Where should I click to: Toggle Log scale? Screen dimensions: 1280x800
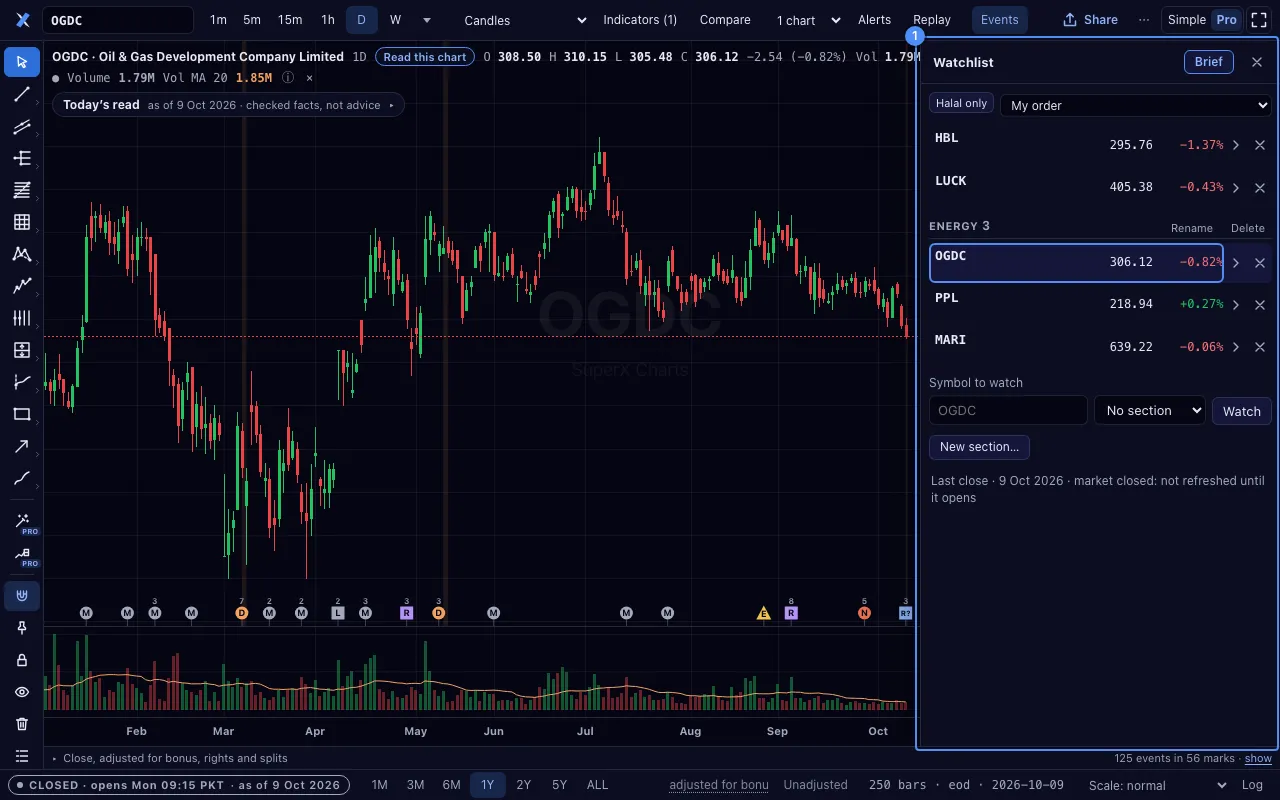tap(1251, 785)
